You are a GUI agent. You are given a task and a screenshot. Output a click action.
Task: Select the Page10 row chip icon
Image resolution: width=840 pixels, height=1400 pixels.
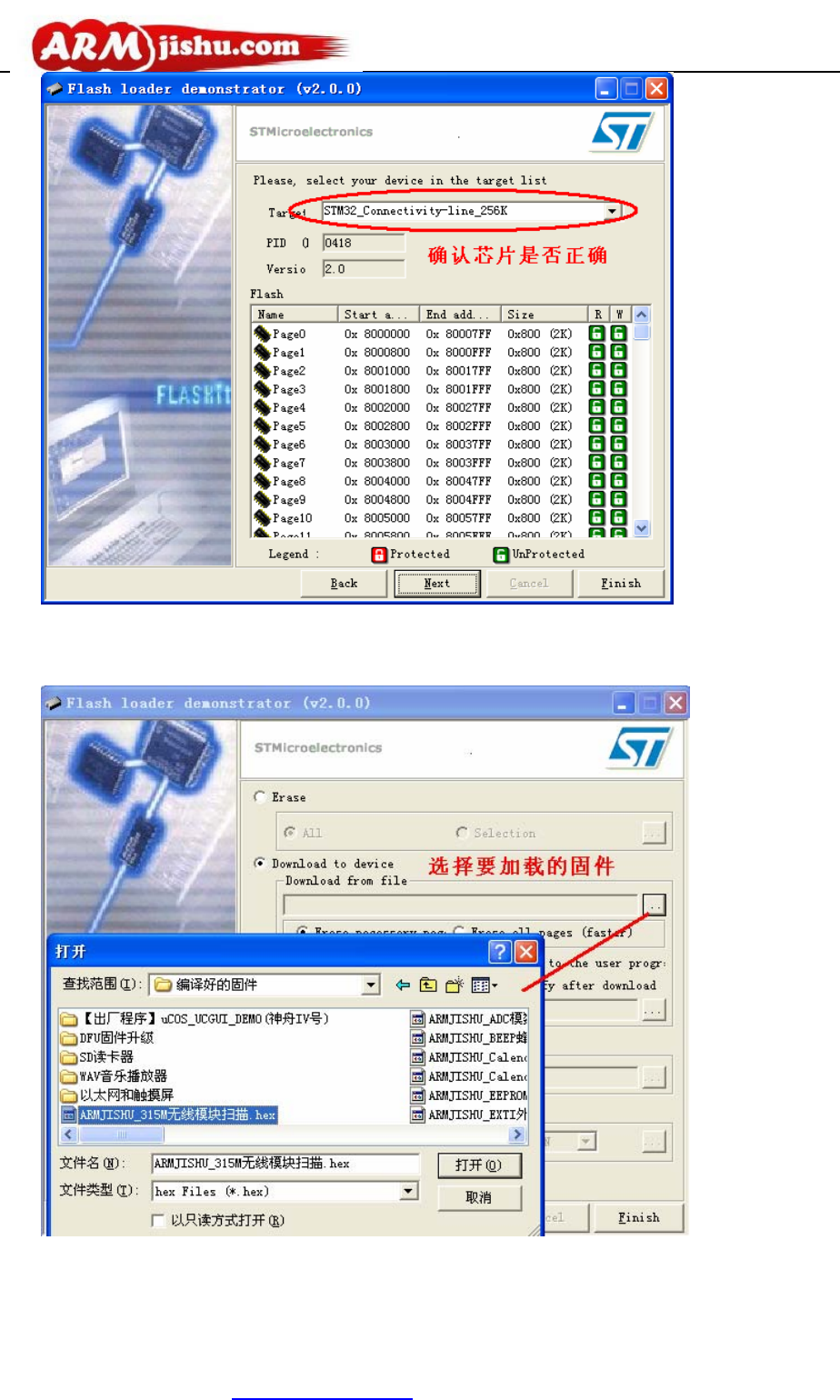point(263,517)
